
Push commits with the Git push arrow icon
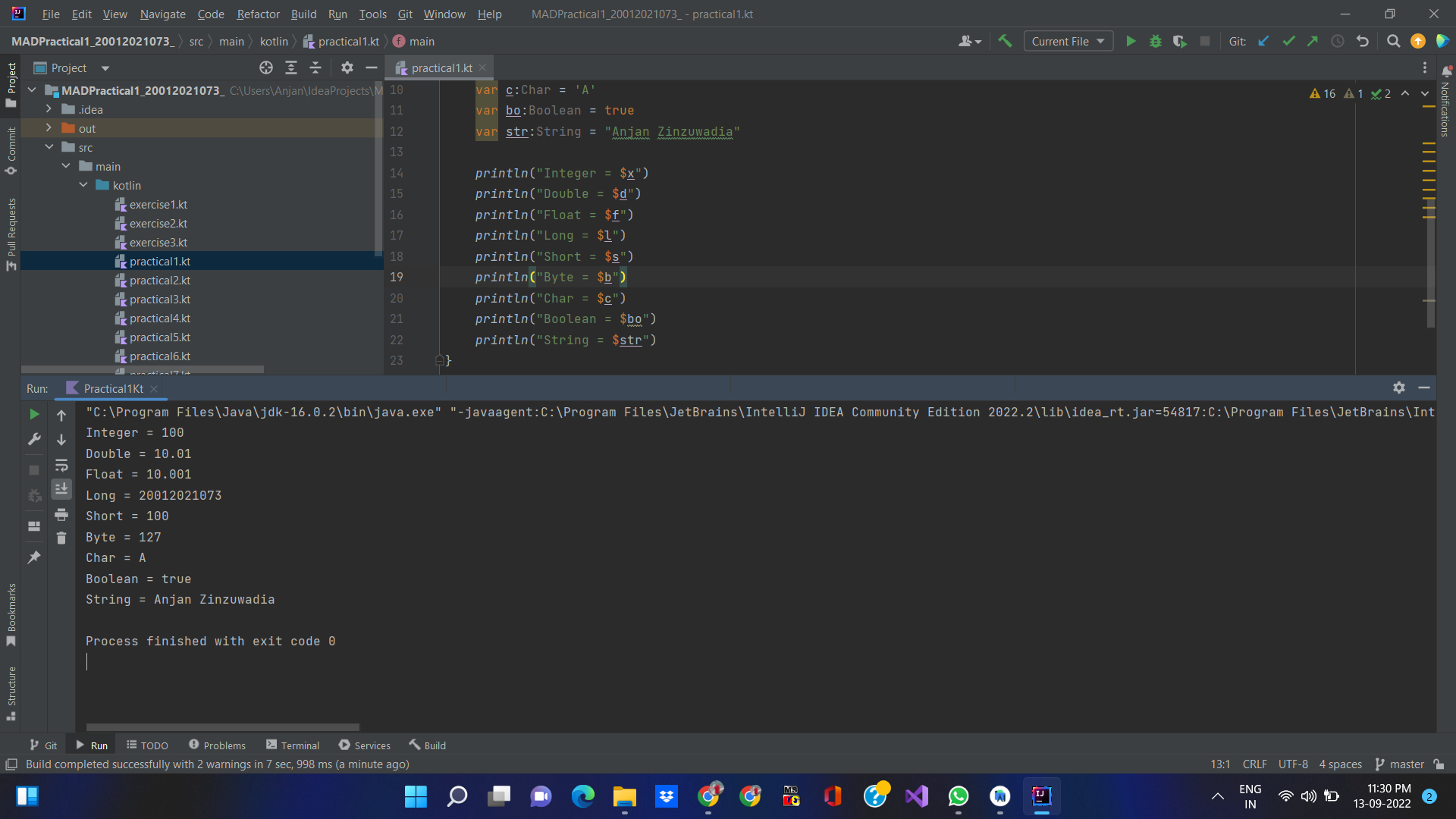point(1313,41)
